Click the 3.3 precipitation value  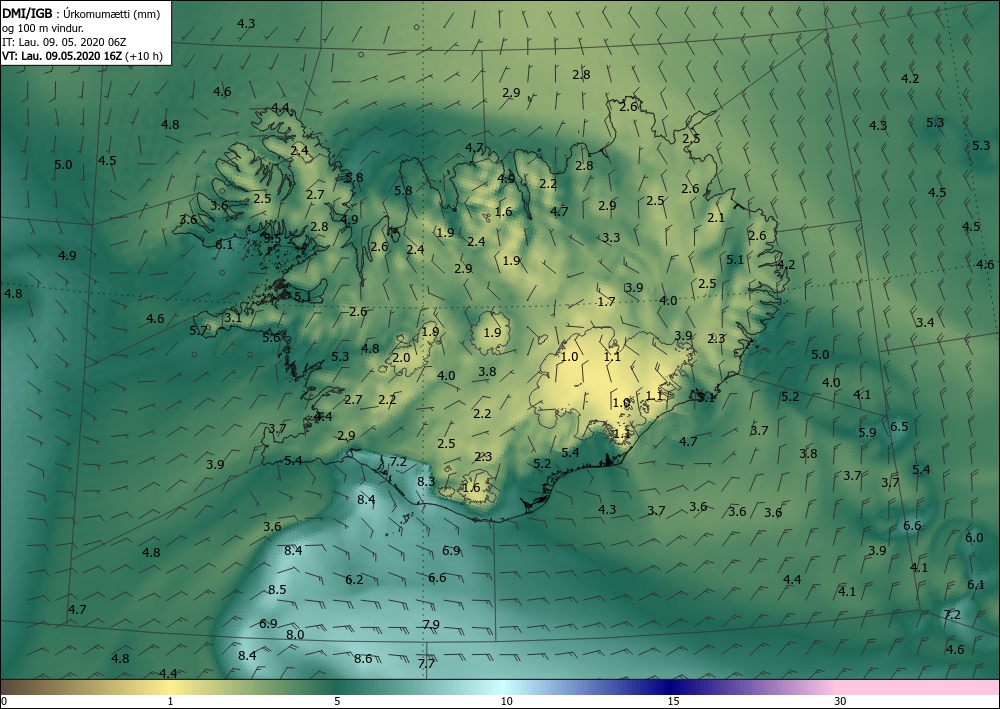pyautogui.click(x=611, y=237)
